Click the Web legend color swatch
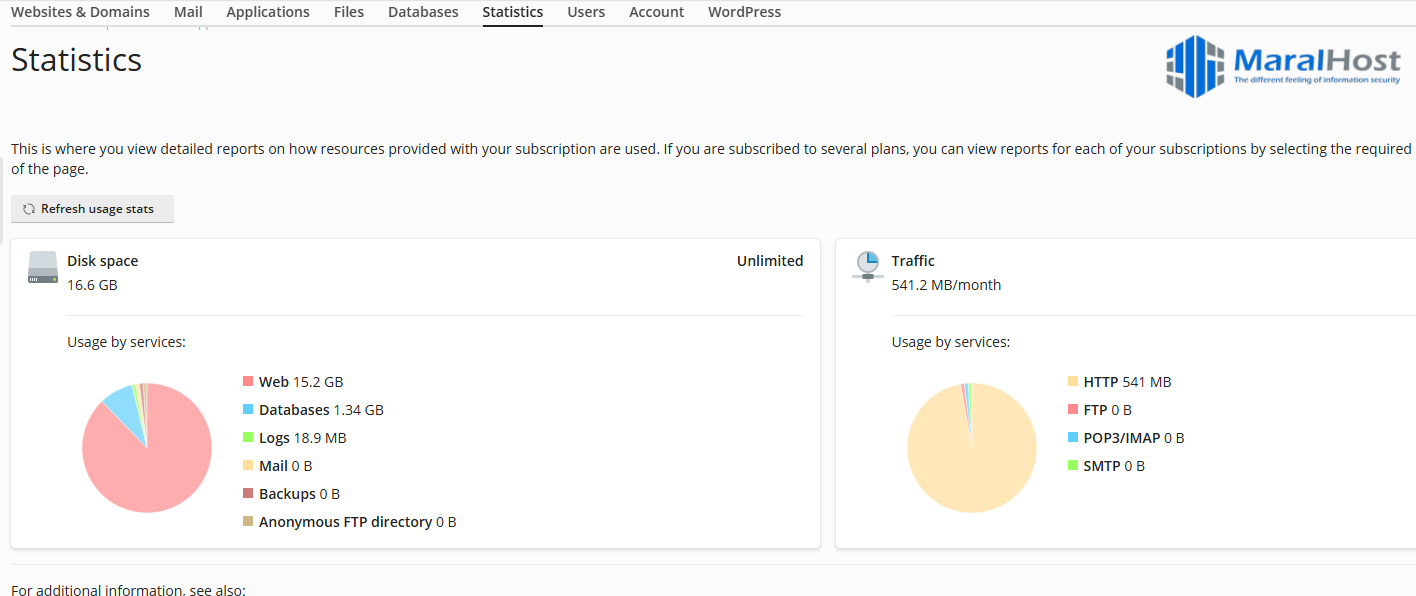The image size is (1416, 596). [248, 382]
